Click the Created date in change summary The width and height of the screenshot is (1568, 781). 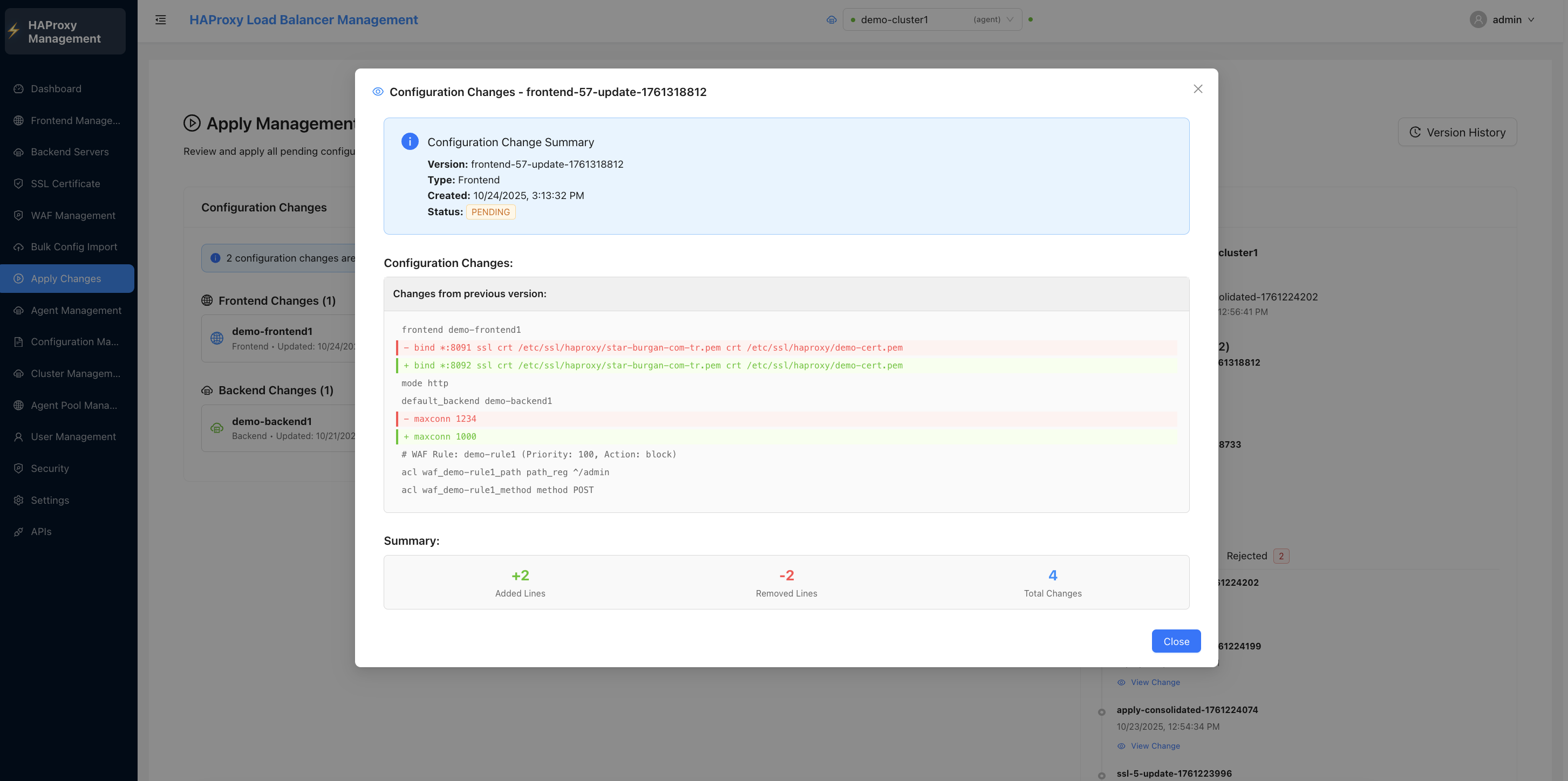(x=528, y=196)
